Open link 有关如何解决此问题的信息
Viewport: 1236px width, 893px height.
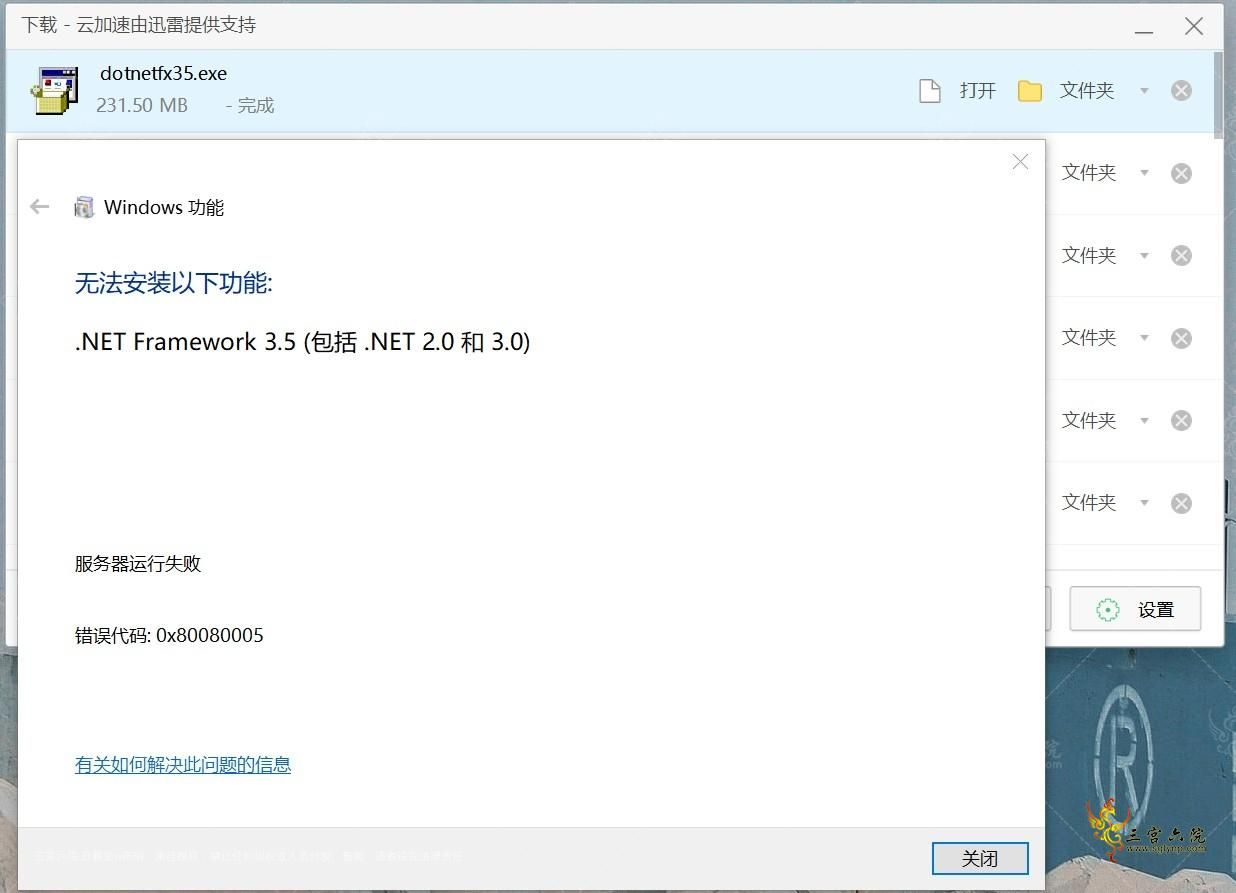183,765
